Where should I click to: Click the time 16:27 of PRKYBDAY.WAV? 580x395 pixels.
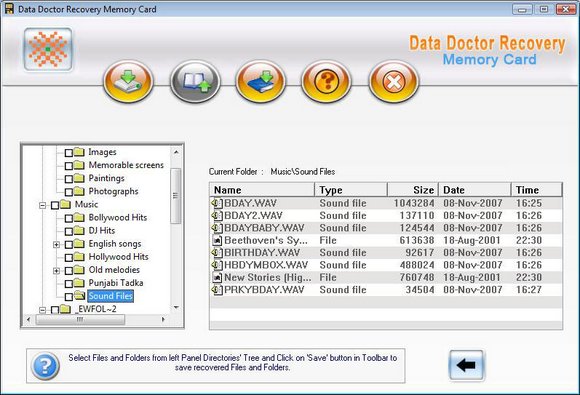coord(529,290)
